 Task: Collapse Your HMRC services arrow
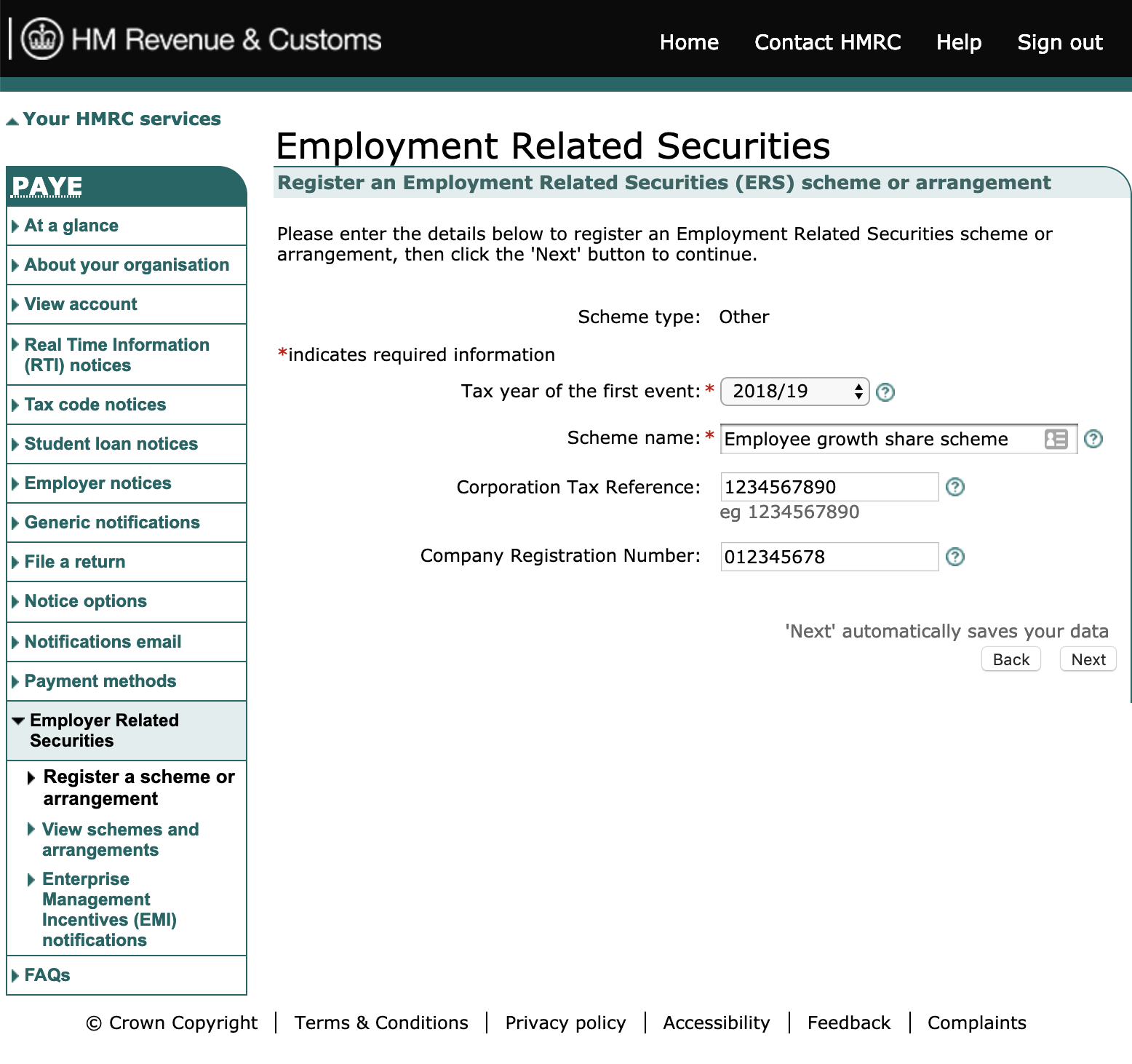12,121
